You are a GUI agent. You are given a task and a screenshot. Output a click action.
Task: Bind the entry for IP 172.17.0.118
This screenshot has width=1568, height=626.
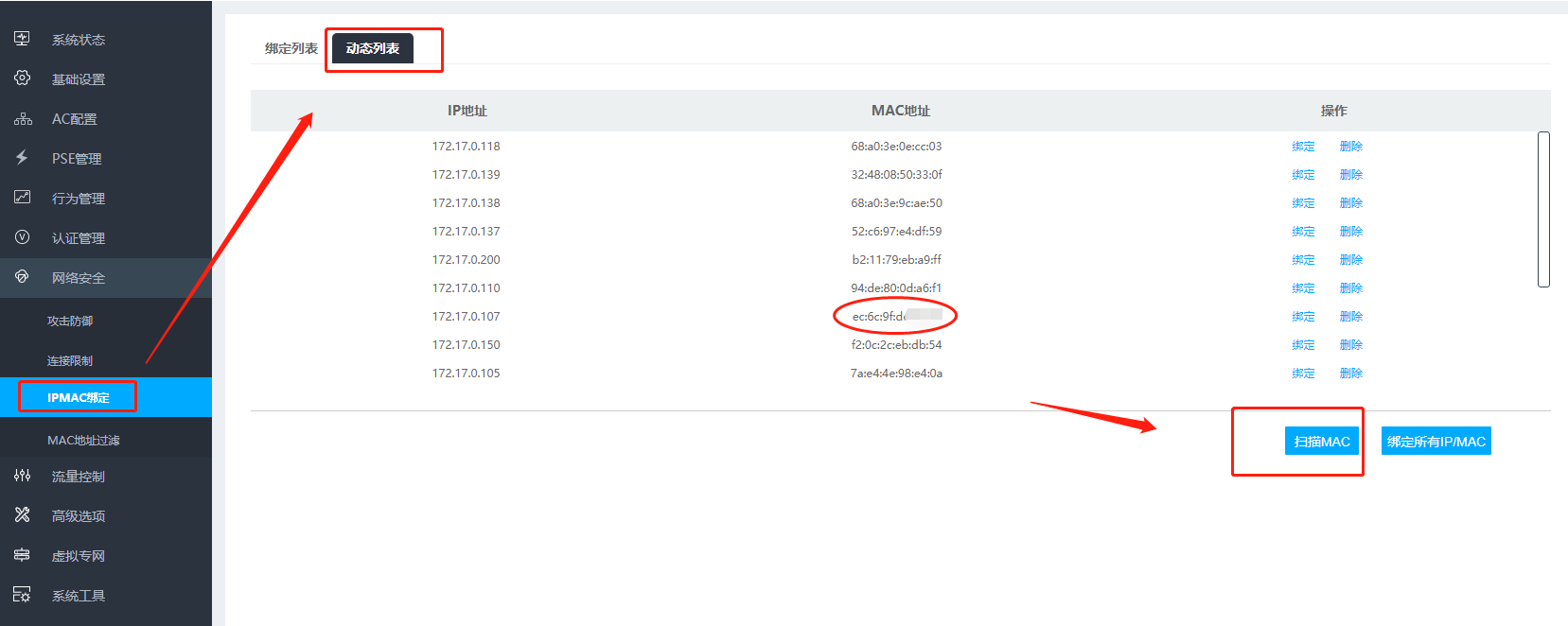[x=1303, y=147]
